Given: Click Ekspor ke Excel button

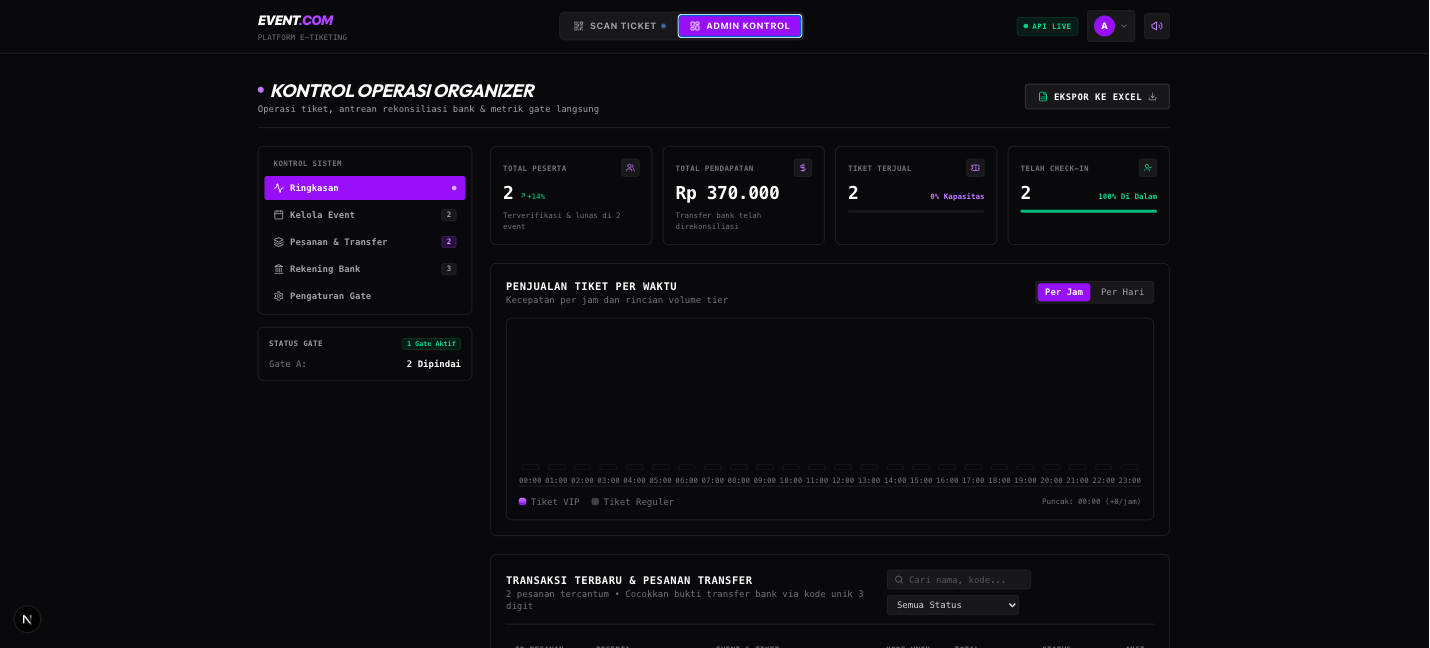Looking at the screenshot, I should coord(1097,97).
